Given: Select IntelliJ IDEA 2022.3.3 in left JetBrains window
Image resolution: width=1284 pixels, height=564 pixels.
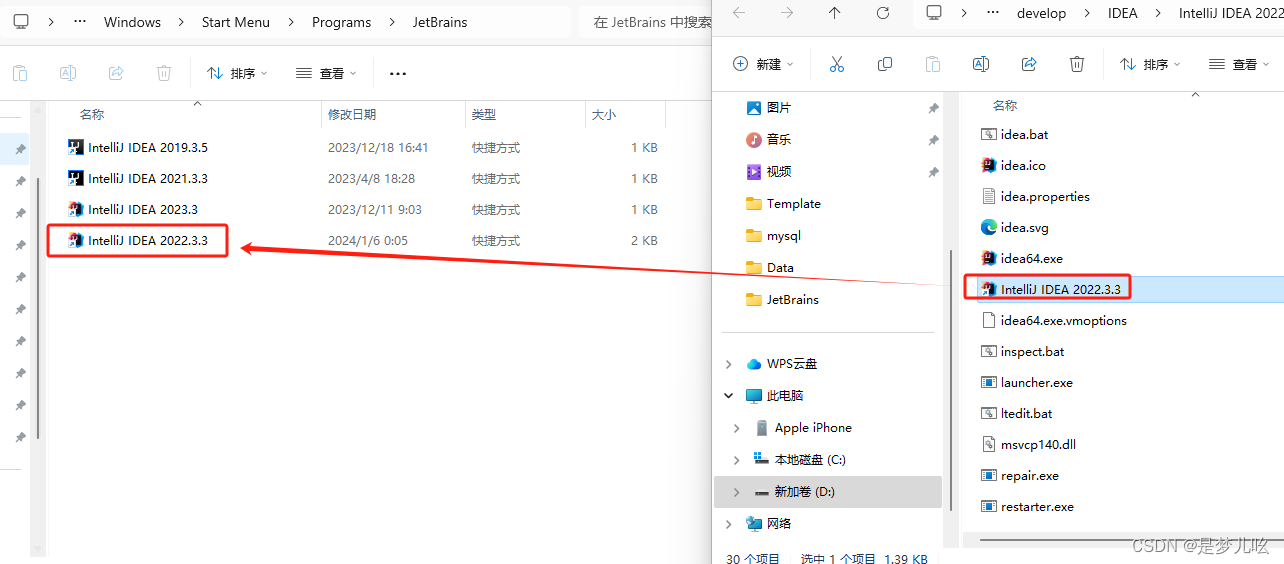Looking at the screenshot, I should (x=138, y=241).
